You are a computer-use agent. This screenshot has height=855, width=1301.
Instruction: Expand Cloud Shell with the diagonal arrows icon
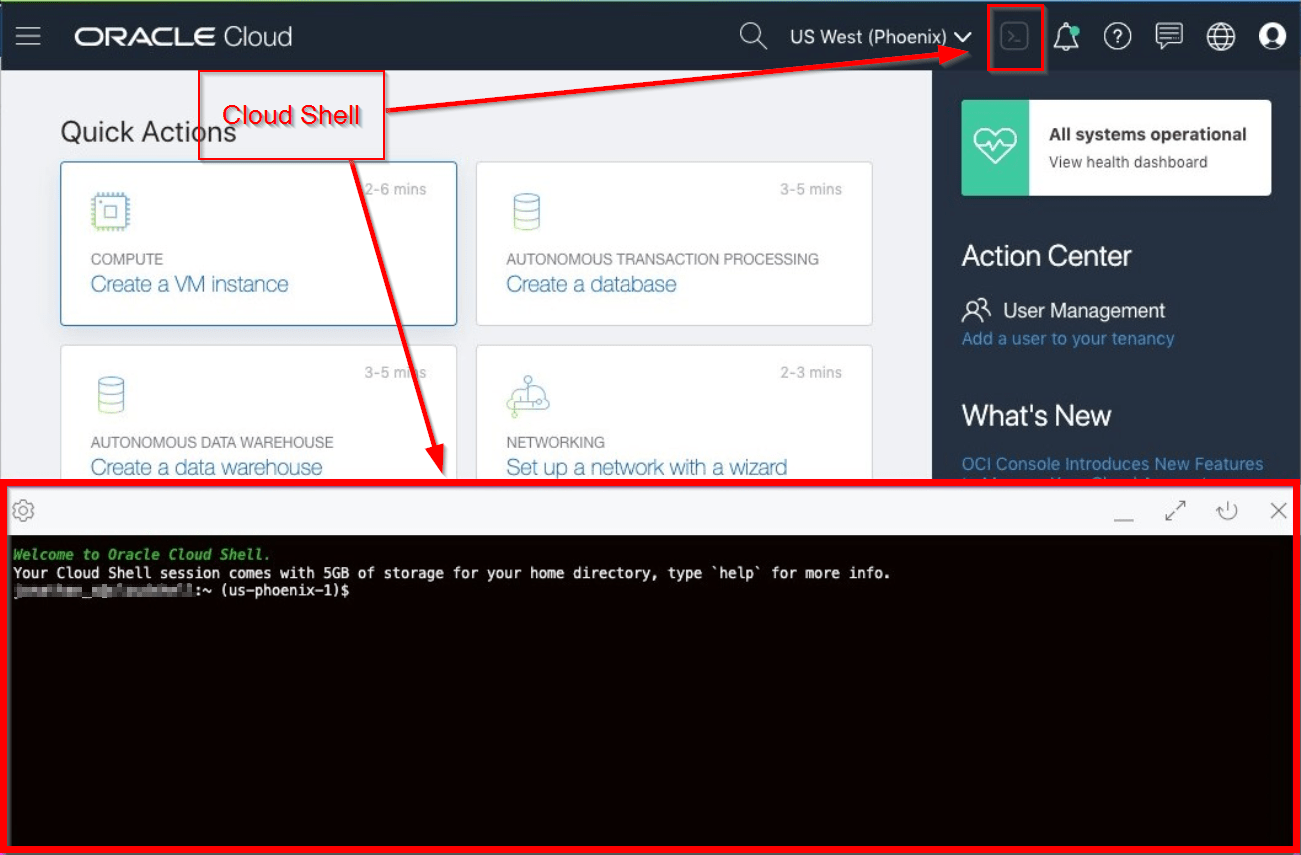pos(1175,510)
